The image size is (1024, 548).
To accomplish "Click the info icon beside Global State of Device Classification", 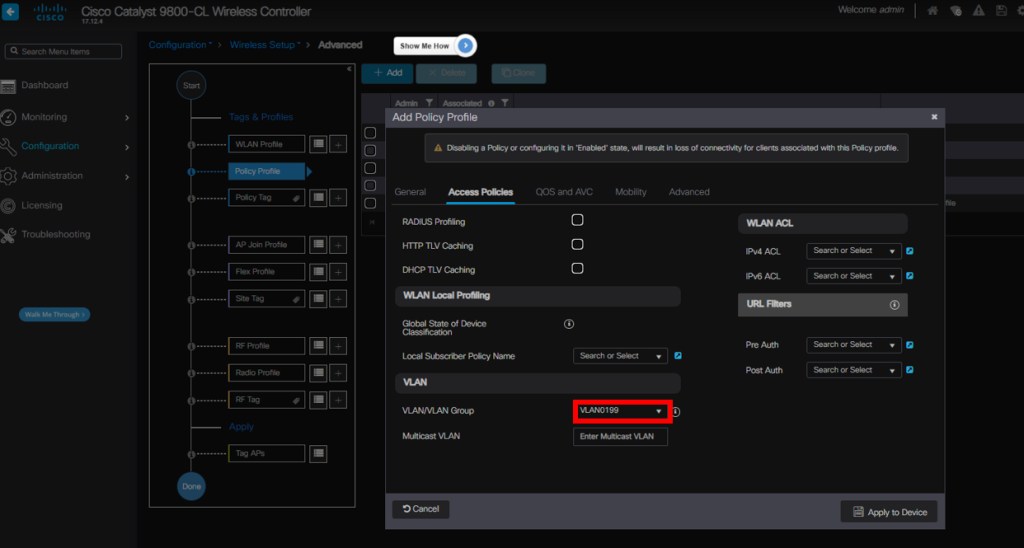I will click(x=569, y=324).
